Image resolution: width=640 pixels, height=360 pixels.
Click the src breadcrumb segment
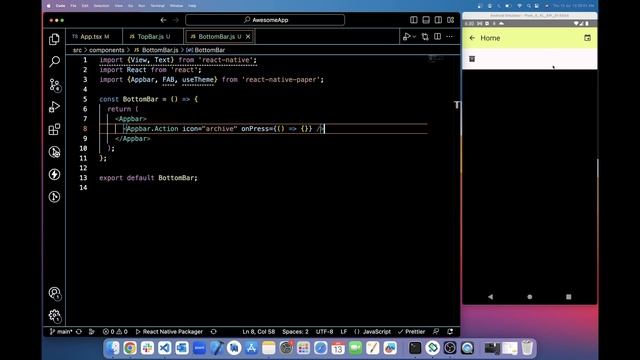[x=77, y=50]
